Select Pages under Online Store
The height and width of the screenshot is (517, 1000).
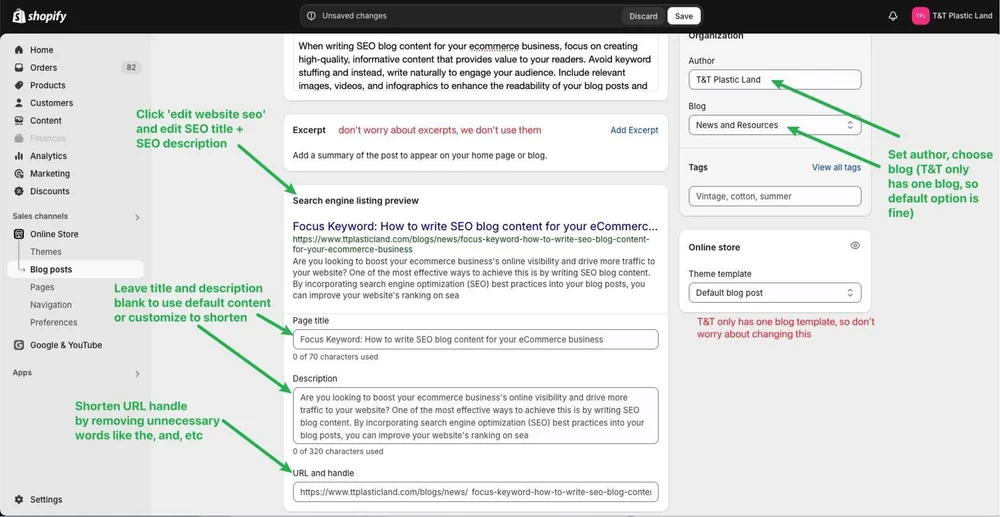[42, 287]
